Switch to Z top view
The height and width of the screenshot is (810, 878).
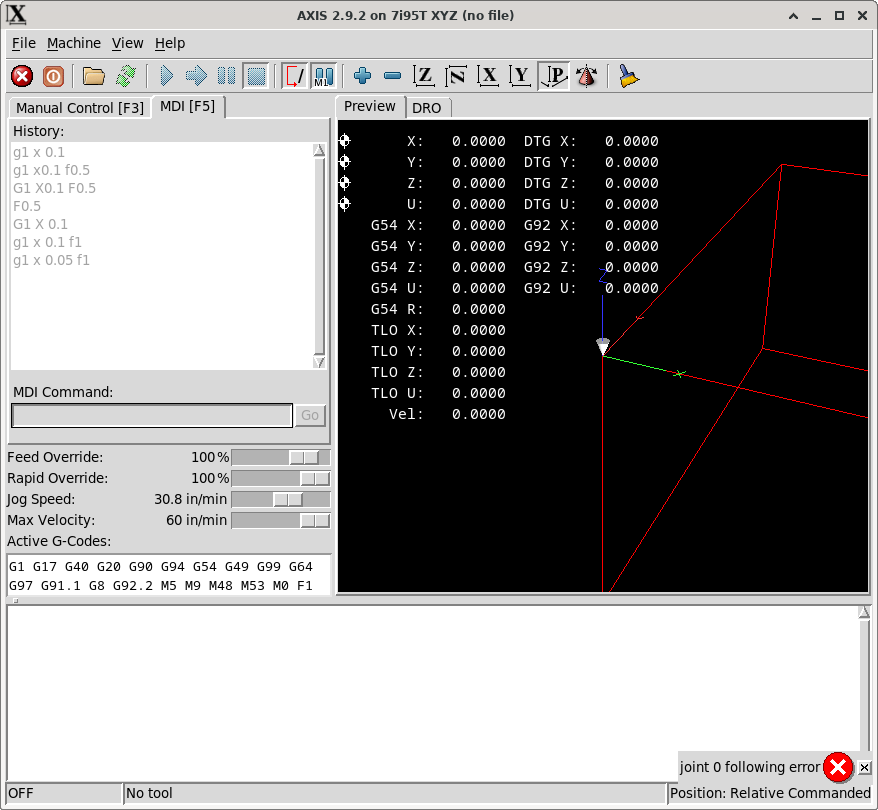(424, 76)
